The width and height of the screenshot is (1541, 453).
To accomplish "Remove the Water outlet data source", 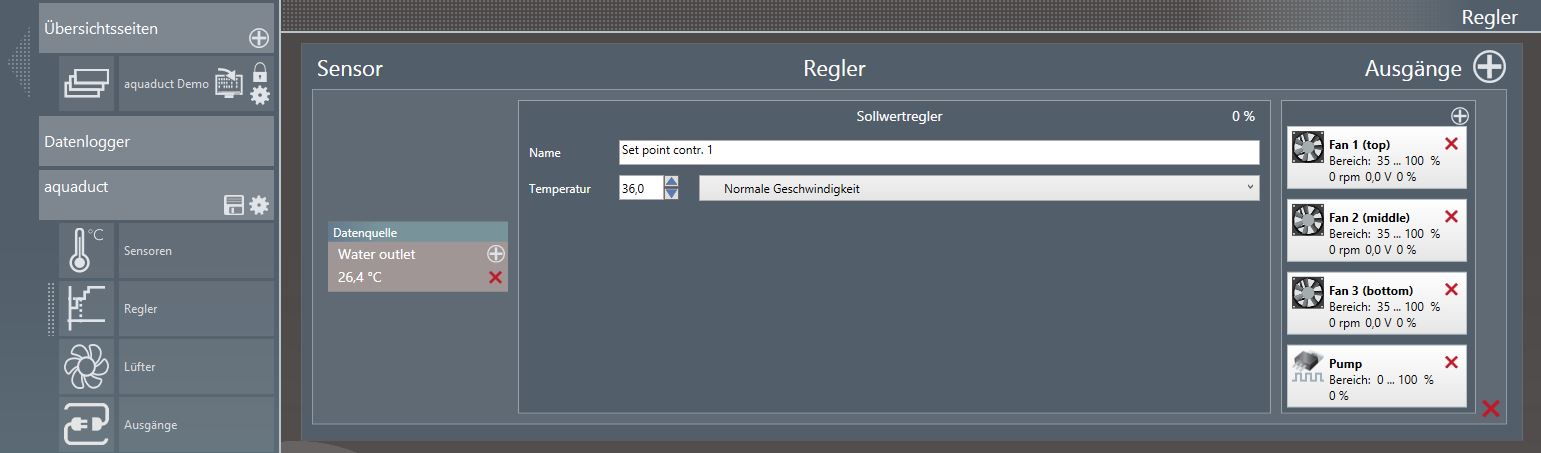I will pyautogui.click(x=495, y=277).
